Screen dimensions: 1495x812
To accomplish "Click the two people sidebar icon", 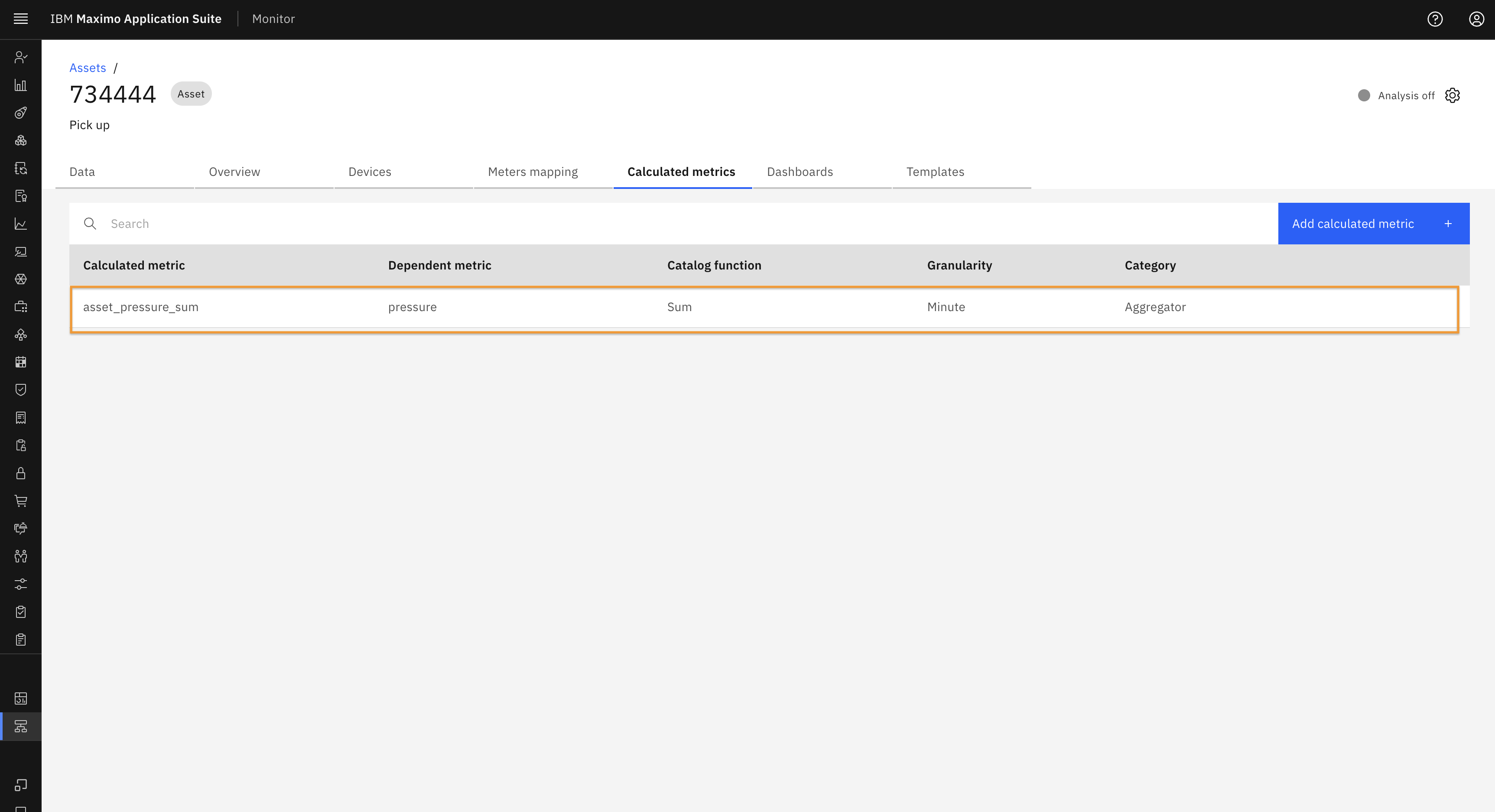I will tap(21, 556).
